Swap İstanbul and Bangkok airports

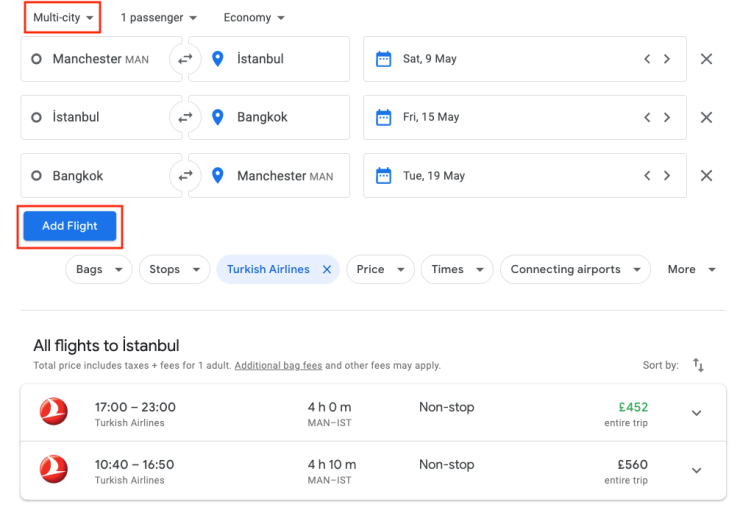point(185,117)
